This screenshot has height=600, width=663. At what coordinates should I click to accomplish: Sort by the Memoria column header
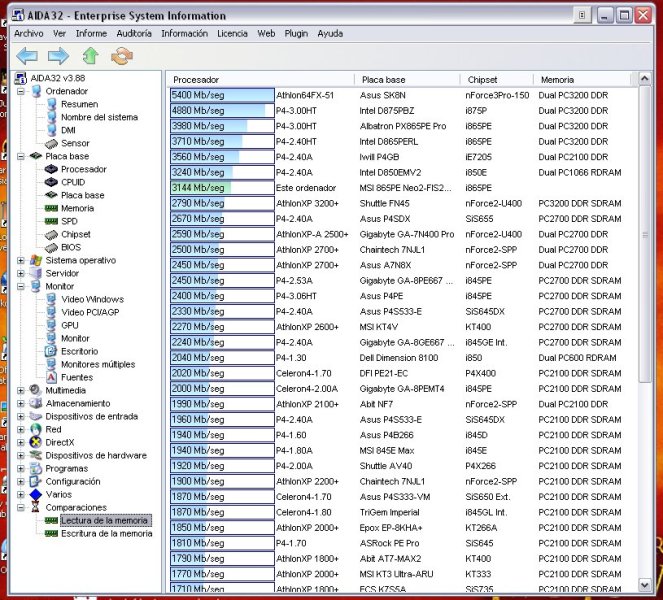click(x=582, y=79)
